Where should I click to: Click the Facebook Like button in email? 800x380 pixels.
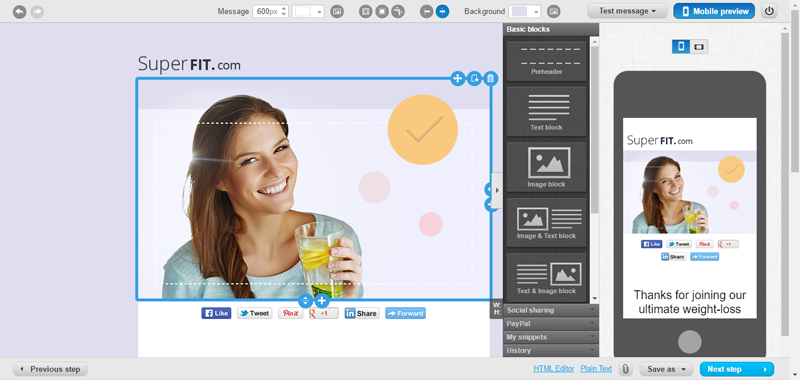pyautogui.click(x=216, y=313)
